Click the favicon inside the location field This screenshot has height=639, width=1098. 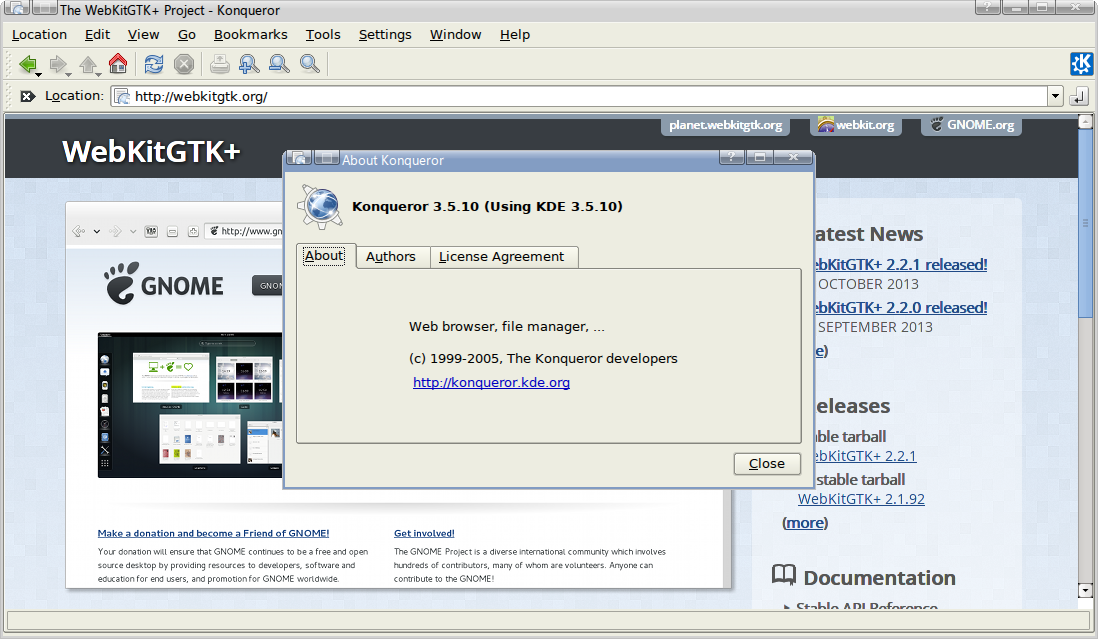click(123, 97)
